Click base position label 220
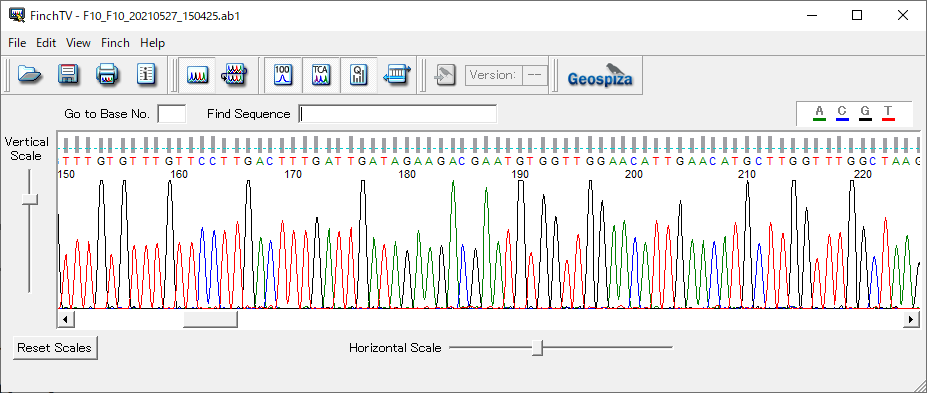927x393 pixels. coord(863,174)
